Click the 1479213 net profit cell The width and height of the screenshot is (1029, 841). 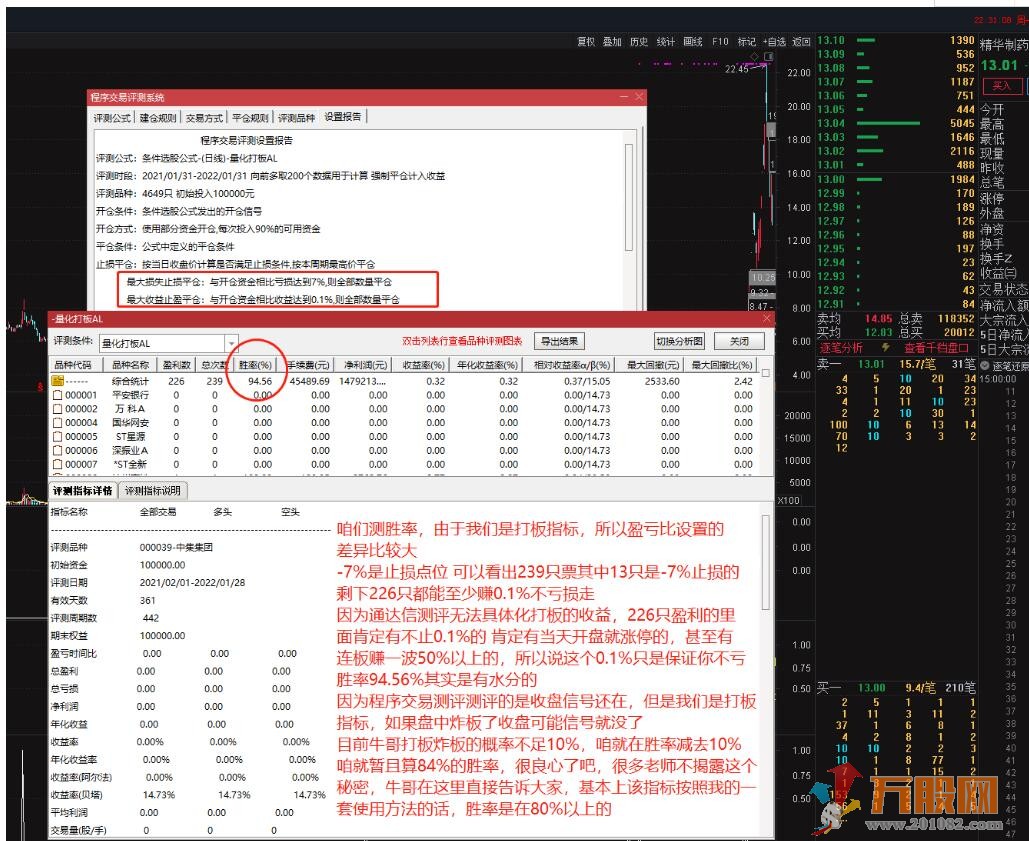point(362,381)
